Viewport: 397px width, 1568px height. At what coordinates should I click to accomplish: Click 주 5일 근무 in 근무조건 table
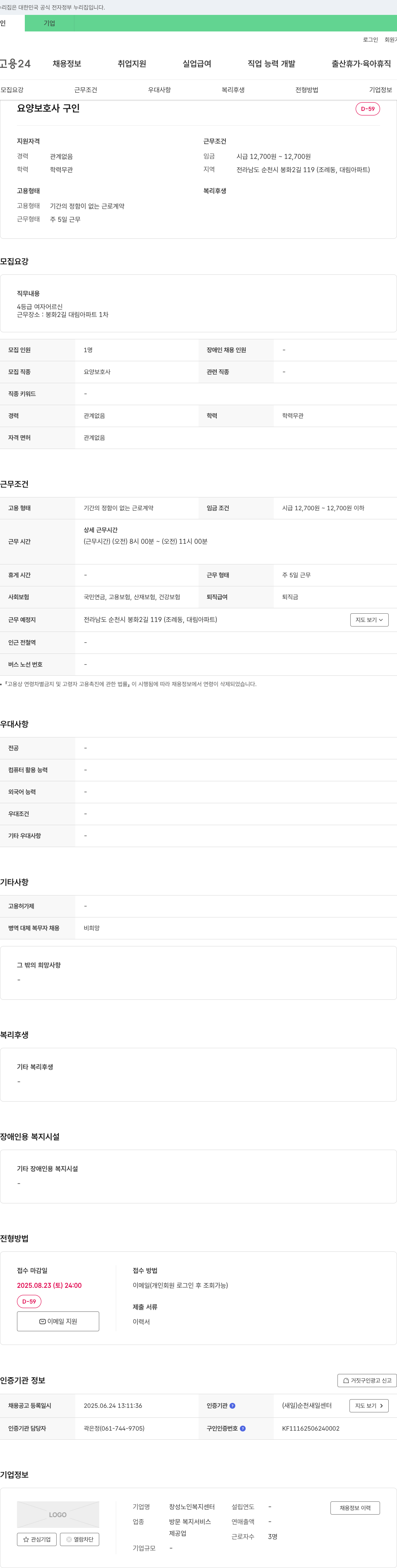coord(296,575)
